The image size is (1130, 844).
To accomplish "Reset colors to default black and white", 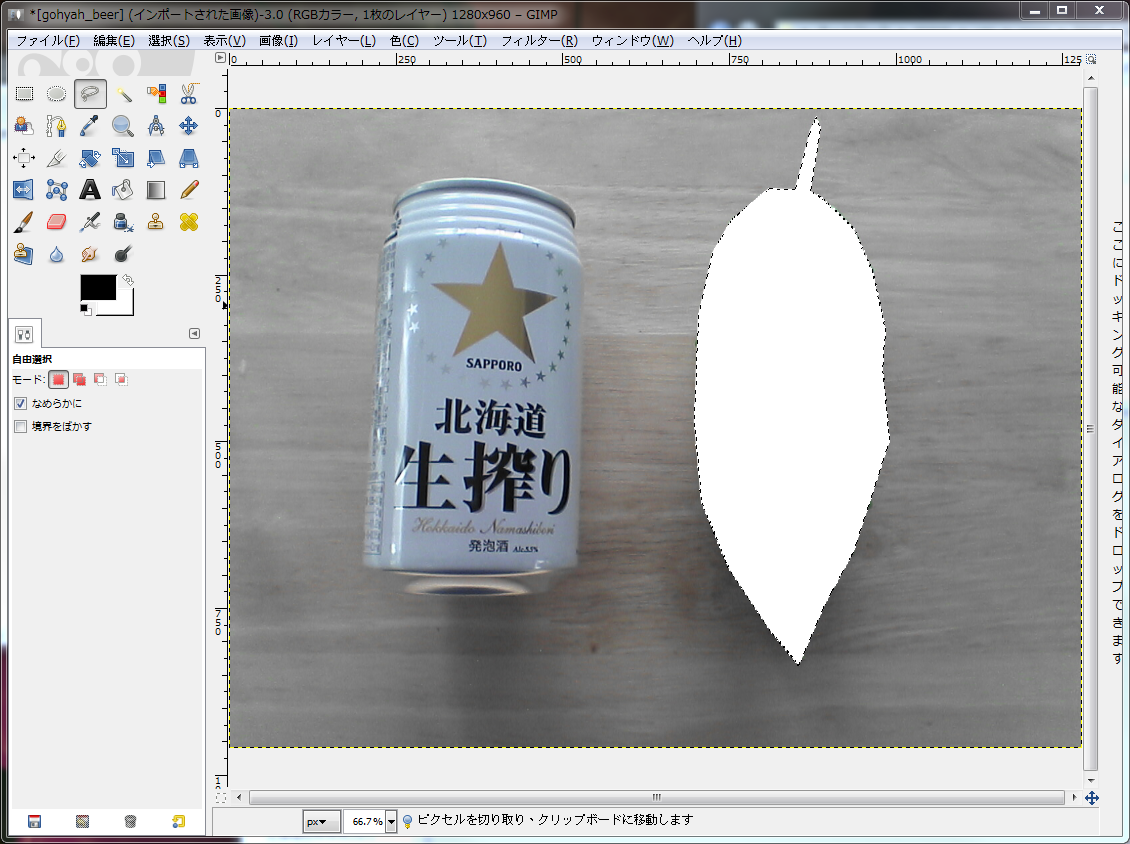I will (86, 309).
